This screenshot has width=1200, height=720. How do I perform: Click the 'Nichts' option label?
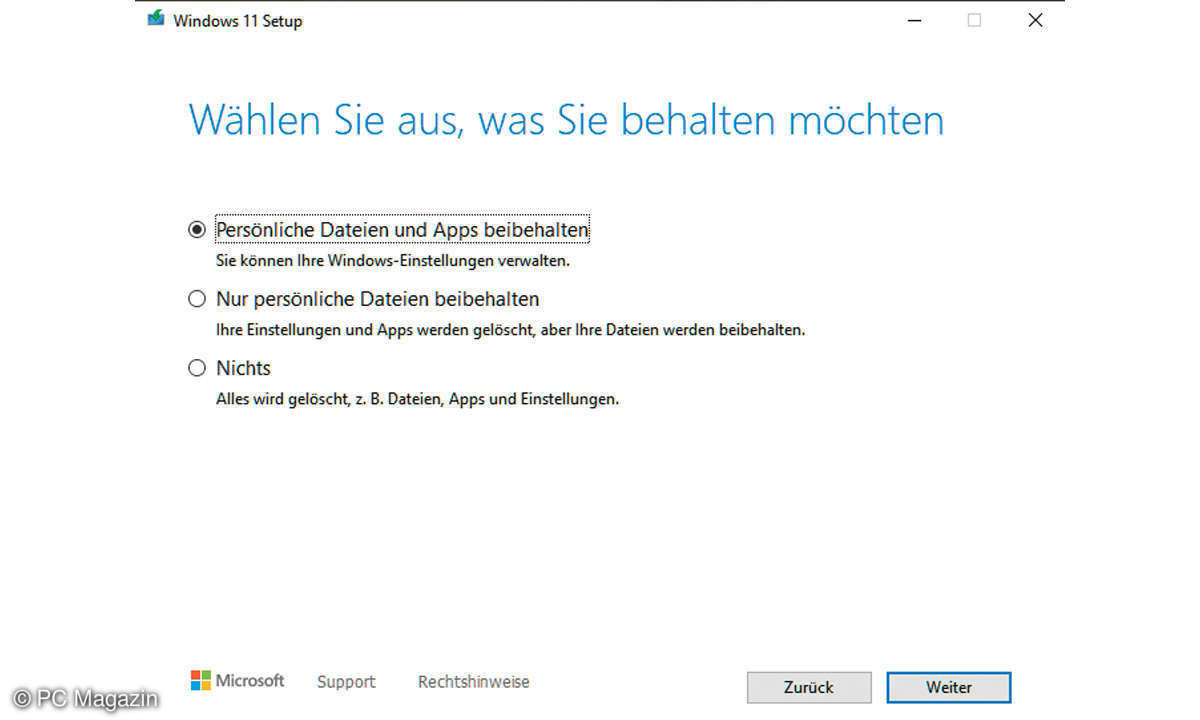pyautogui.click(x=243, y=368)
